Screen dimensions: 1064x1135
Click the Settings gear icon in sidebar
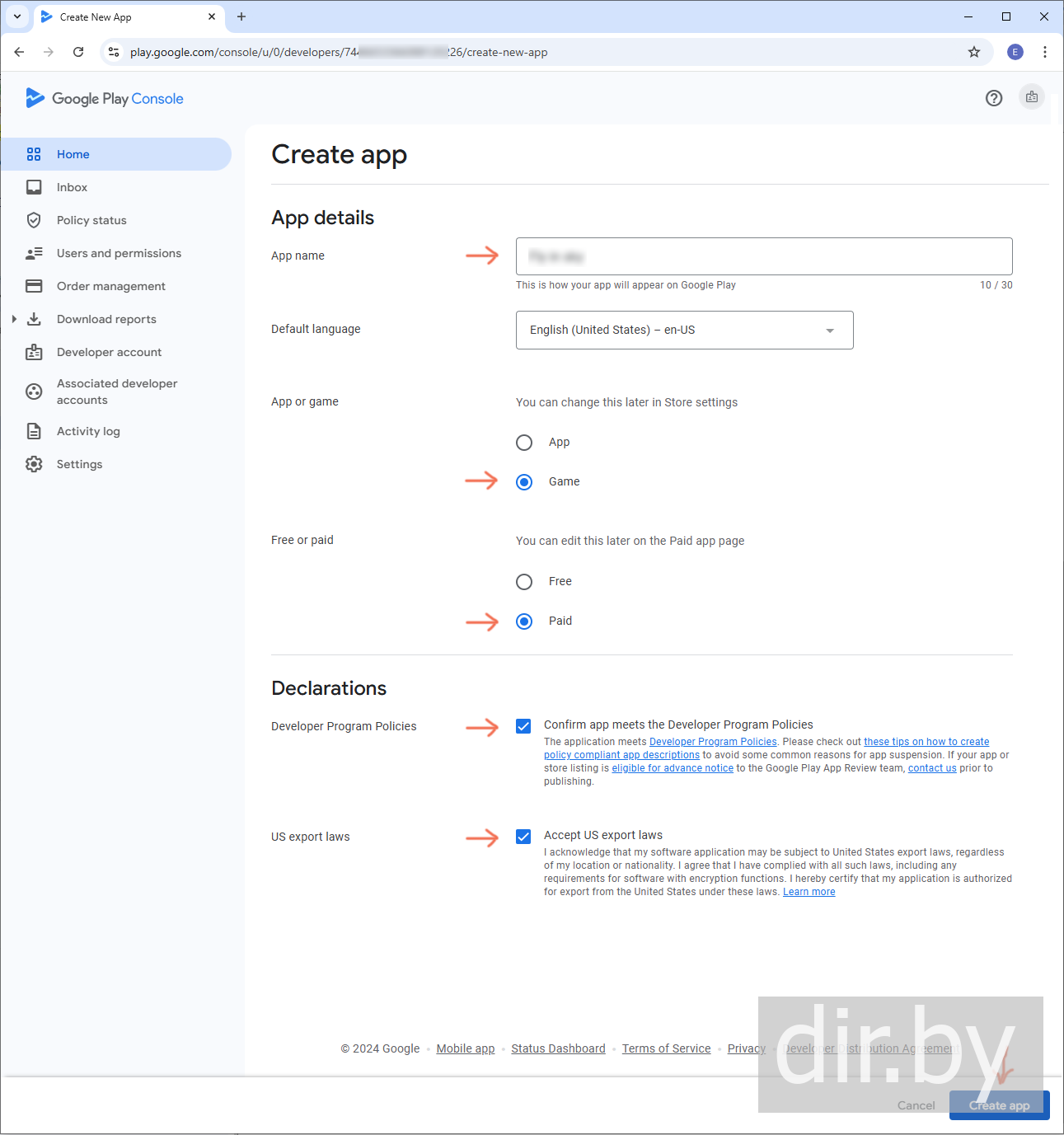34,464
